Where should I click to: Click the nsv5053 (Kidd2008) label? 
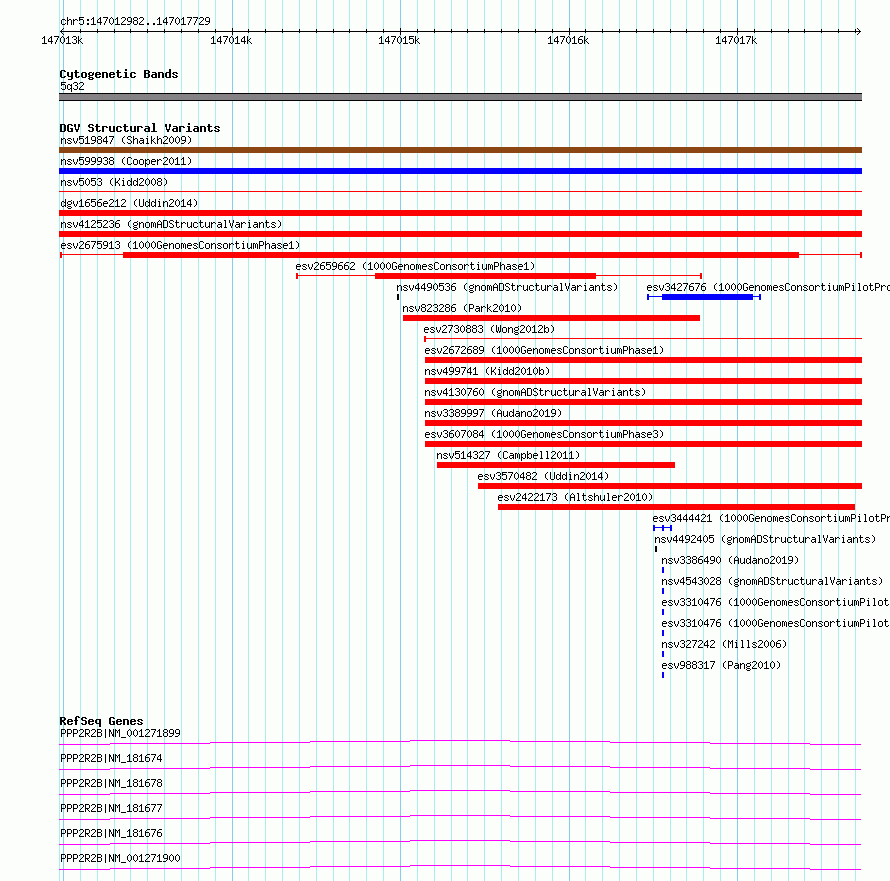114,182
